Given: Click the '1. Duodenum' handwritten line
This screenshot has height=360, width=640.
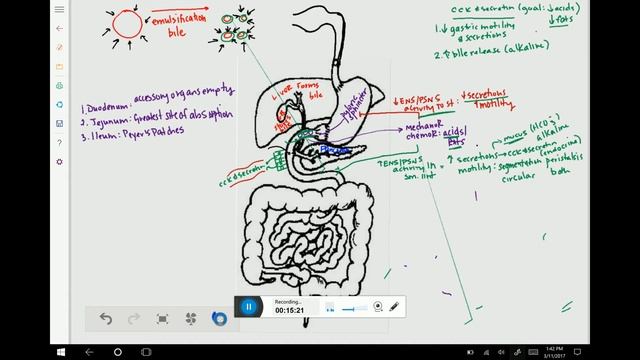Looking at the screenshot, I should [x=158, y=99].
